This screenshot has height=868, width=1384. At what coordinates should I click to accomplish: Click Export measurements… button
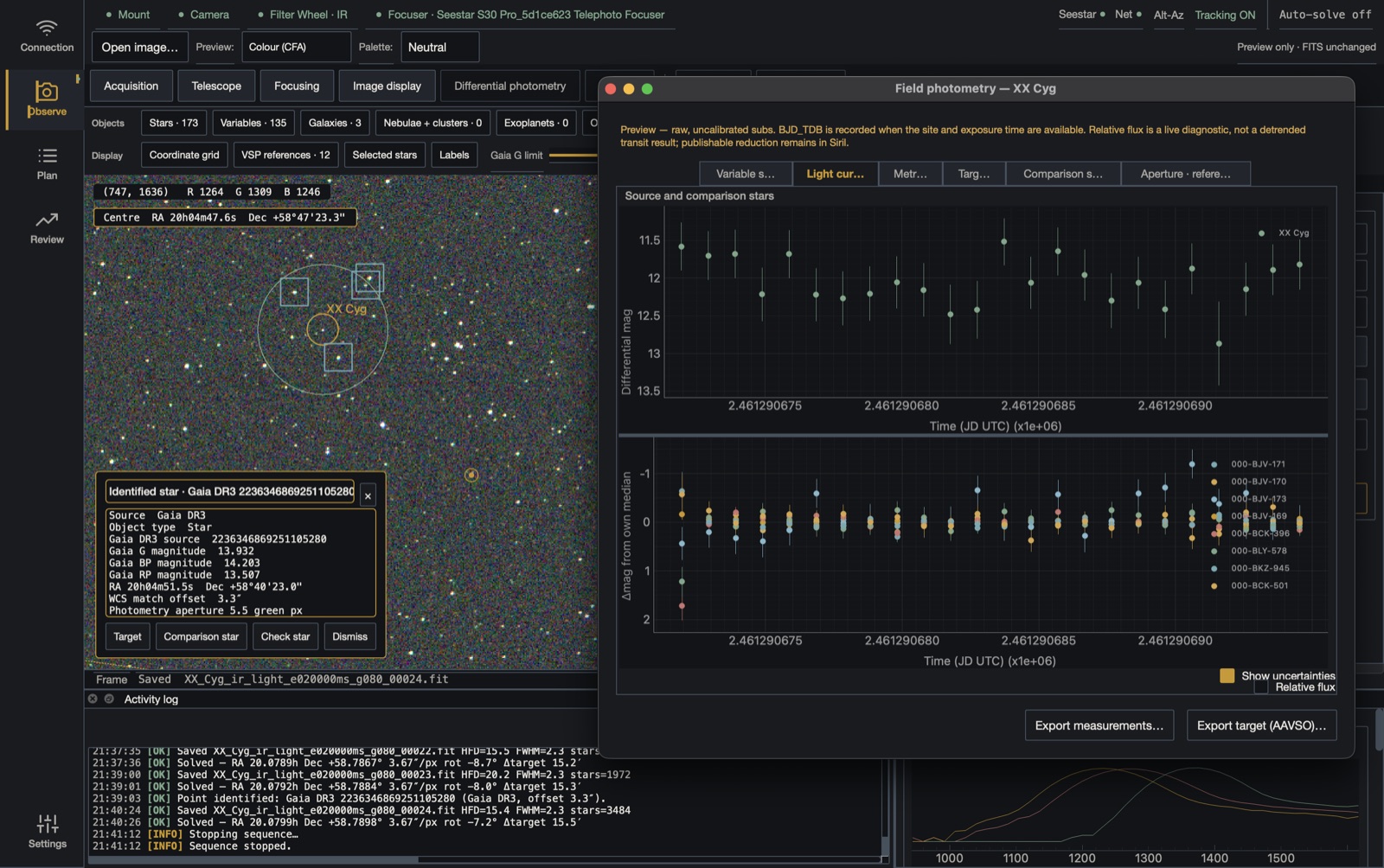tap(1099, 725)
